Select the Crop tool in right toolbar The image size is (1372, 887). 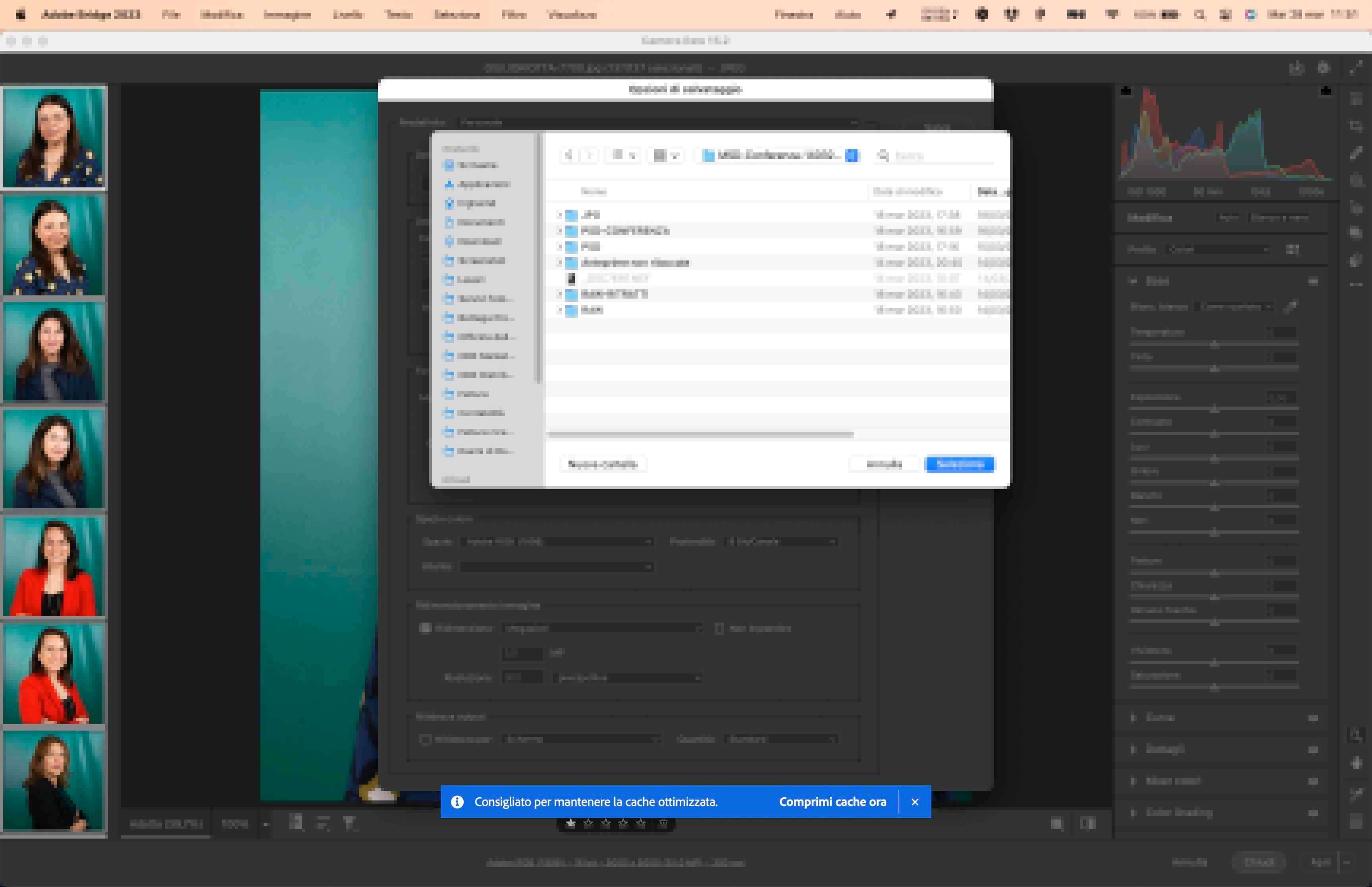click(1356, 126)
